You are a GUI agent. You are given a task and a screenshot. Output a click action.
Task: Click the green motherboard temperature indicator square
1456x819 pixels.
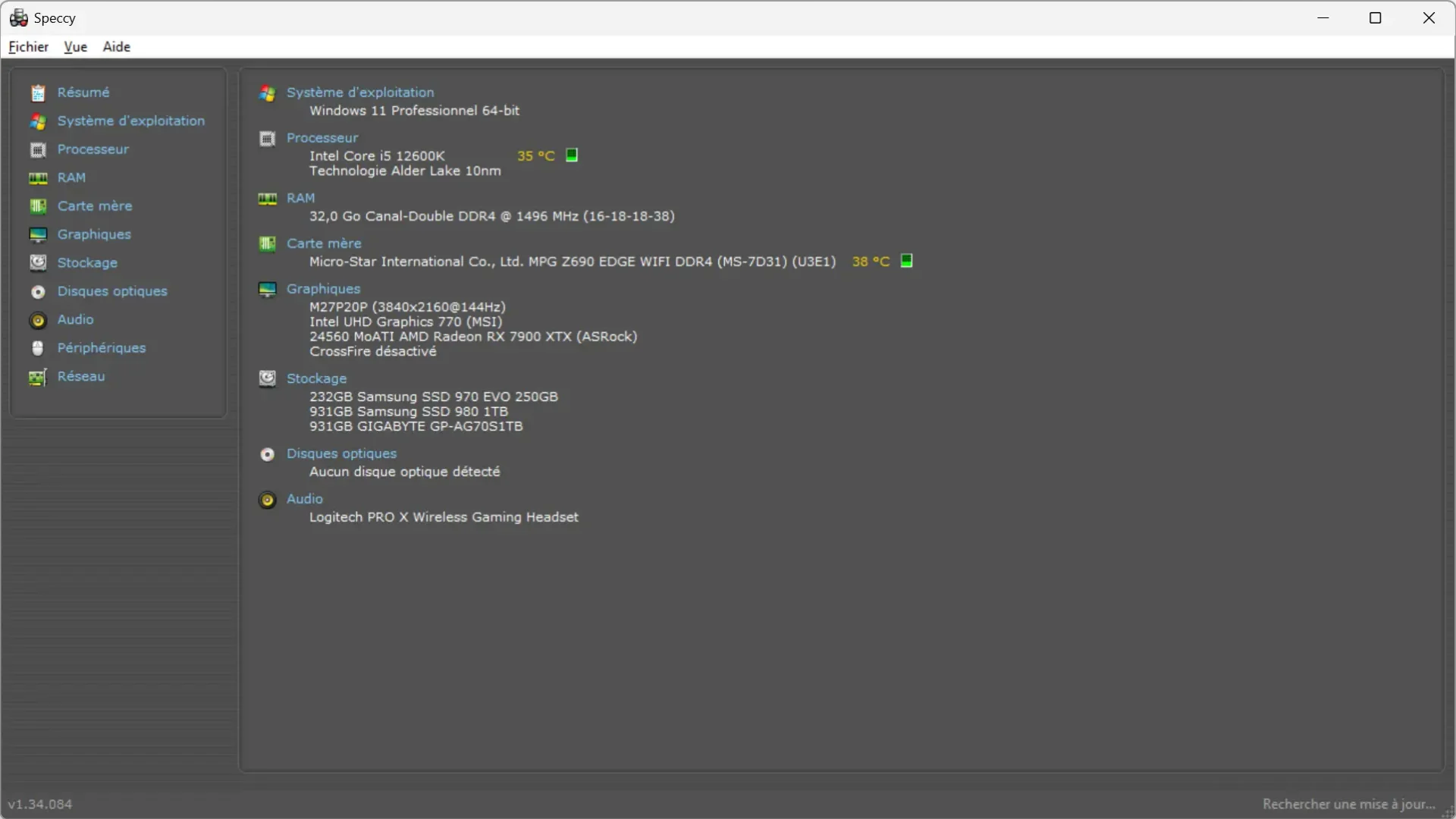pos(906,260)
